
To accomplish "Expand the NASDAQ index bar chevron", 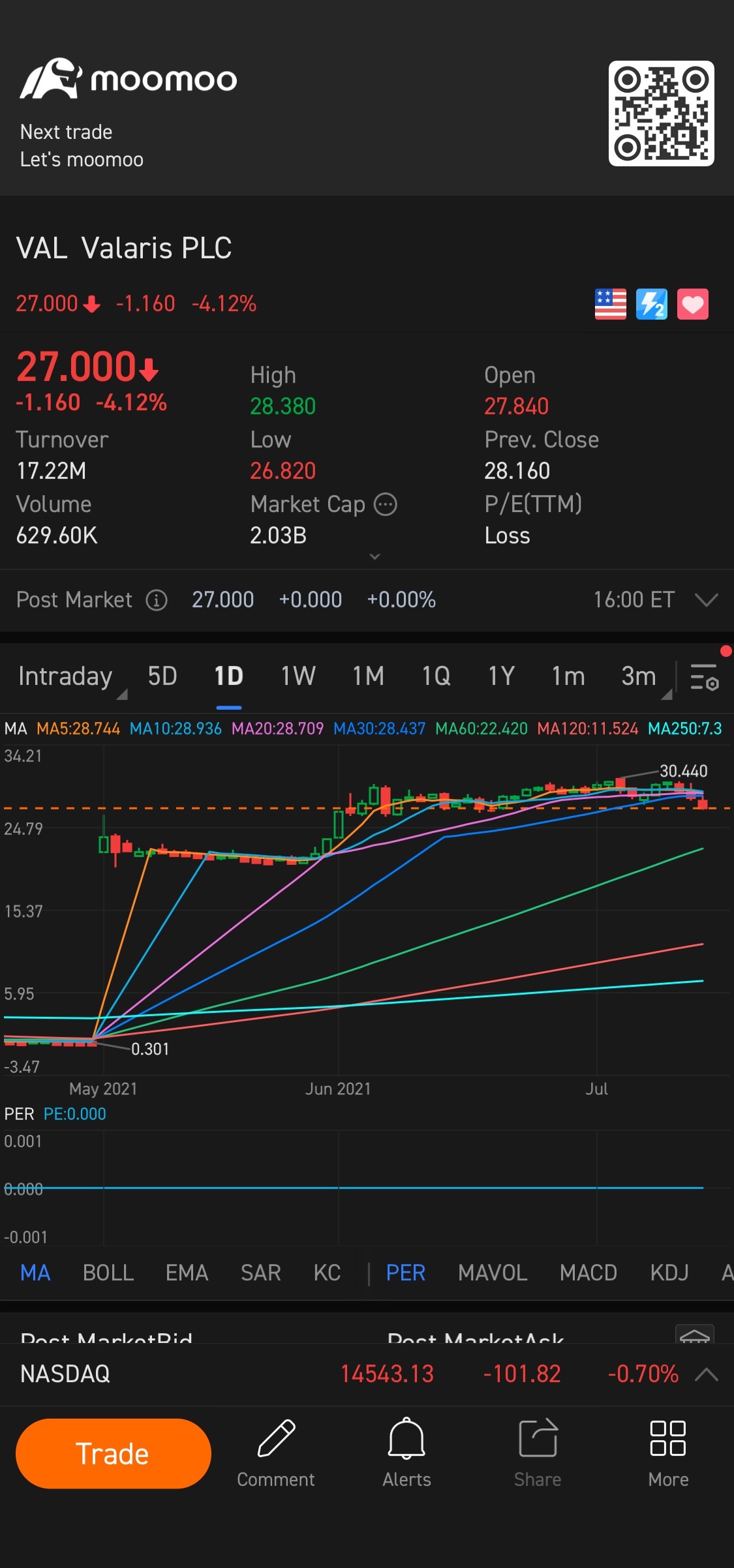I will click(707, 1375).
